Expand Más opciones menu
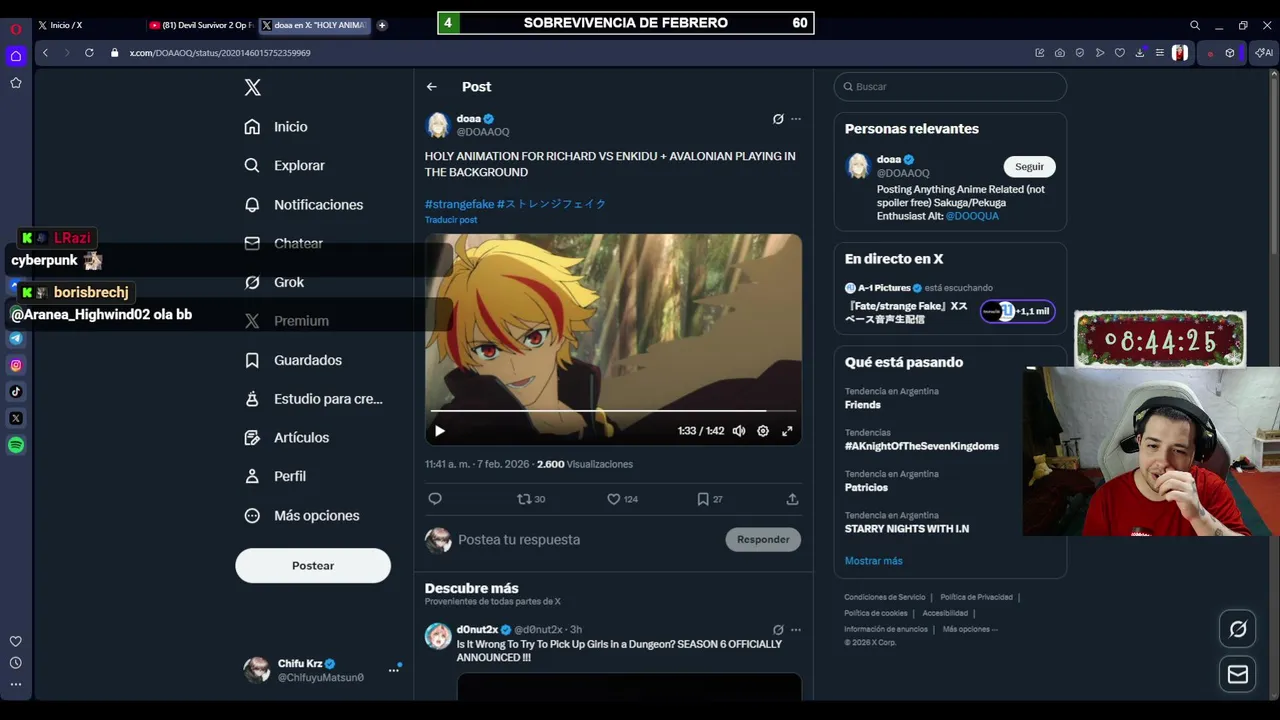 pos(302,516)
